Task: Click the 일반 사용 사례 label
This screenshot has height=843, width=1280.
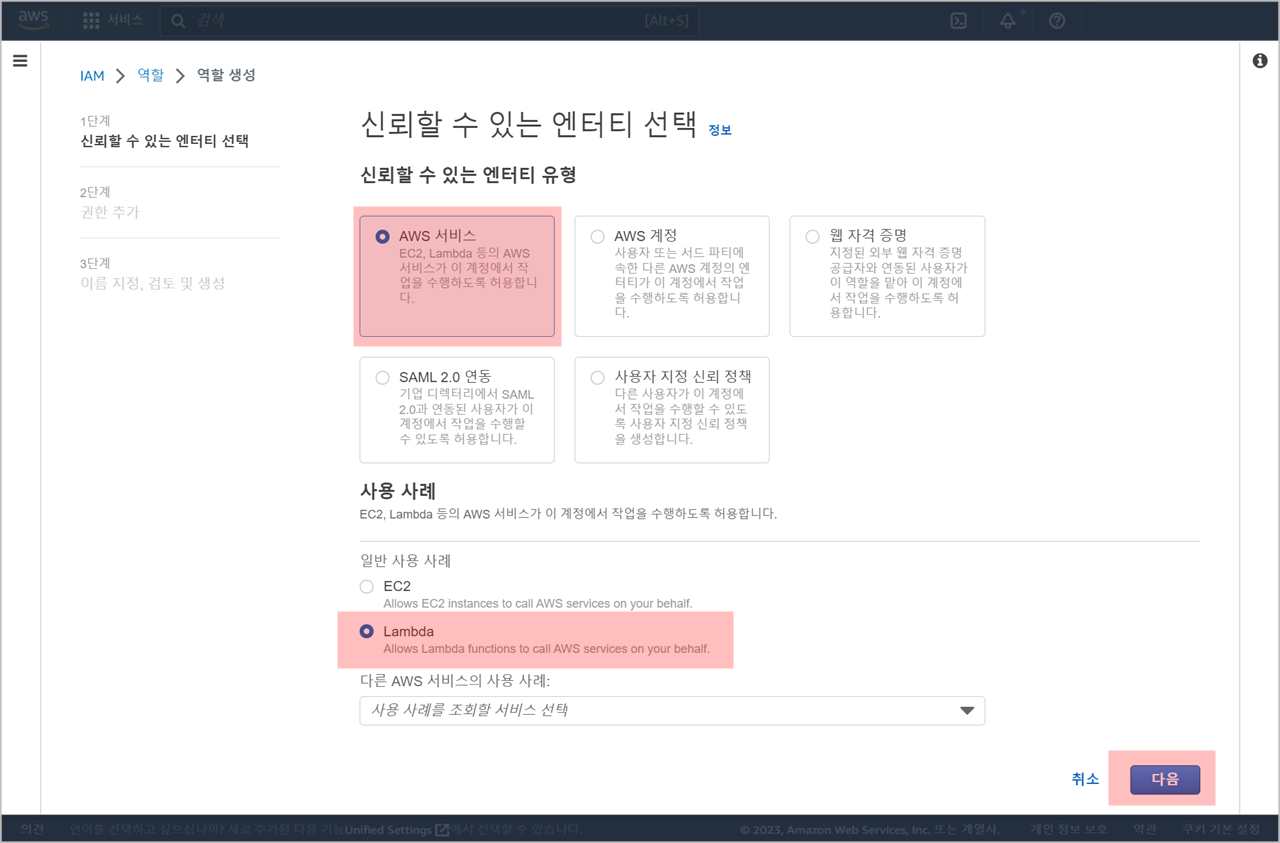Action: point(405,560)
